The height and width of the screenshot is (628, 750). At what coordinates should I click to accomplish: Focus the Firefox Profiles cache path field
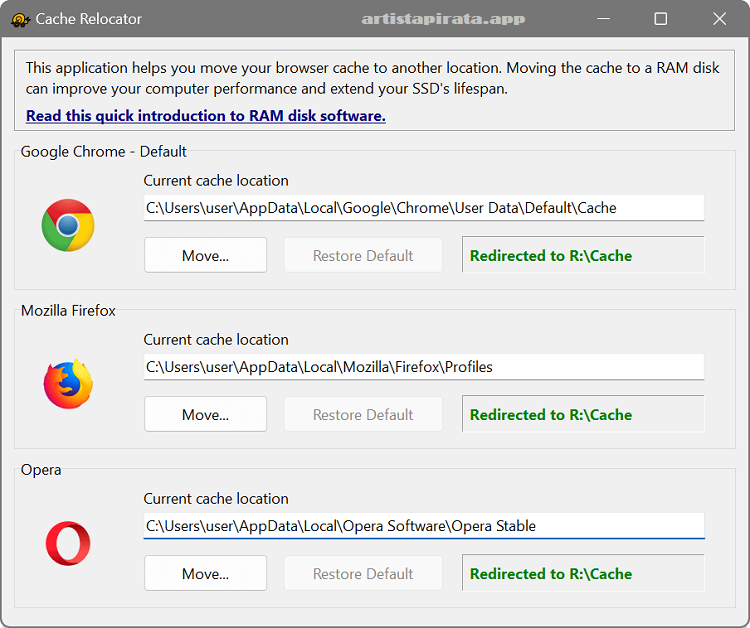tap(424, 367)
